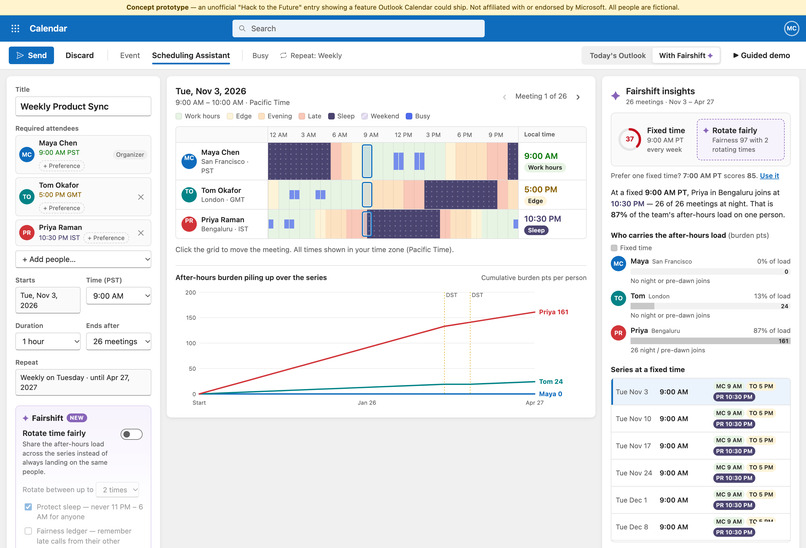
Task: Remove Priya Raman from attendees
Action: coord(141,233)
